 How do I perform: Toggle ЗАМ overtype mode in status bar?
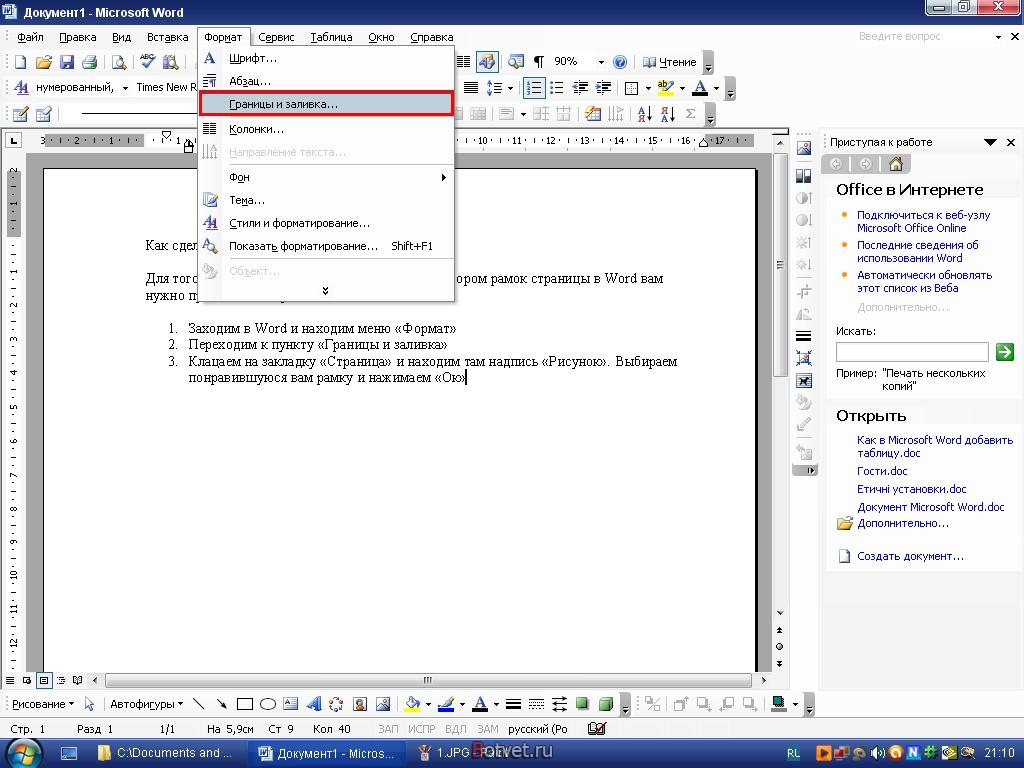coord(487,729)
